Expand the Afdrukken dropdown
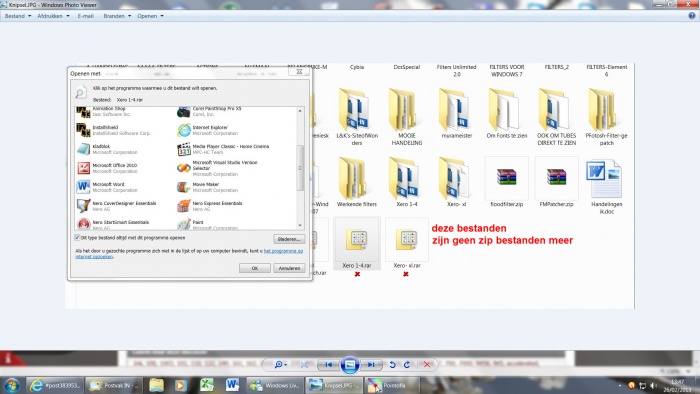This screenshot has width=700, height=394. 53,16
